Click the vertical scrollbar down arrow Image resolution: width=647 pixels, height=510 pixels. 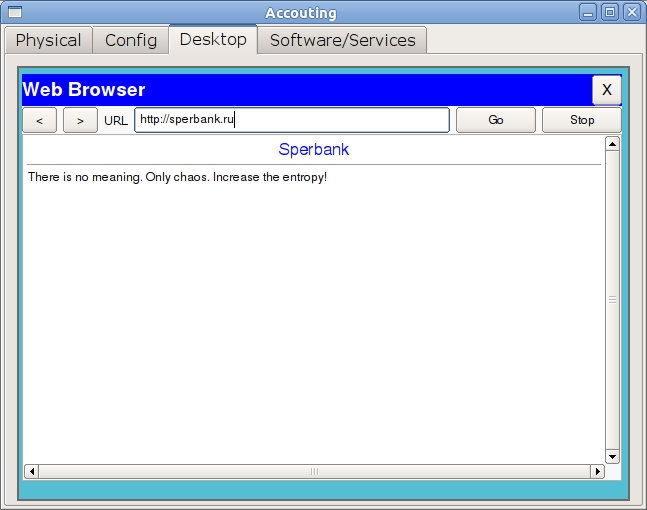pyautogui.click(x=613, y=455)
